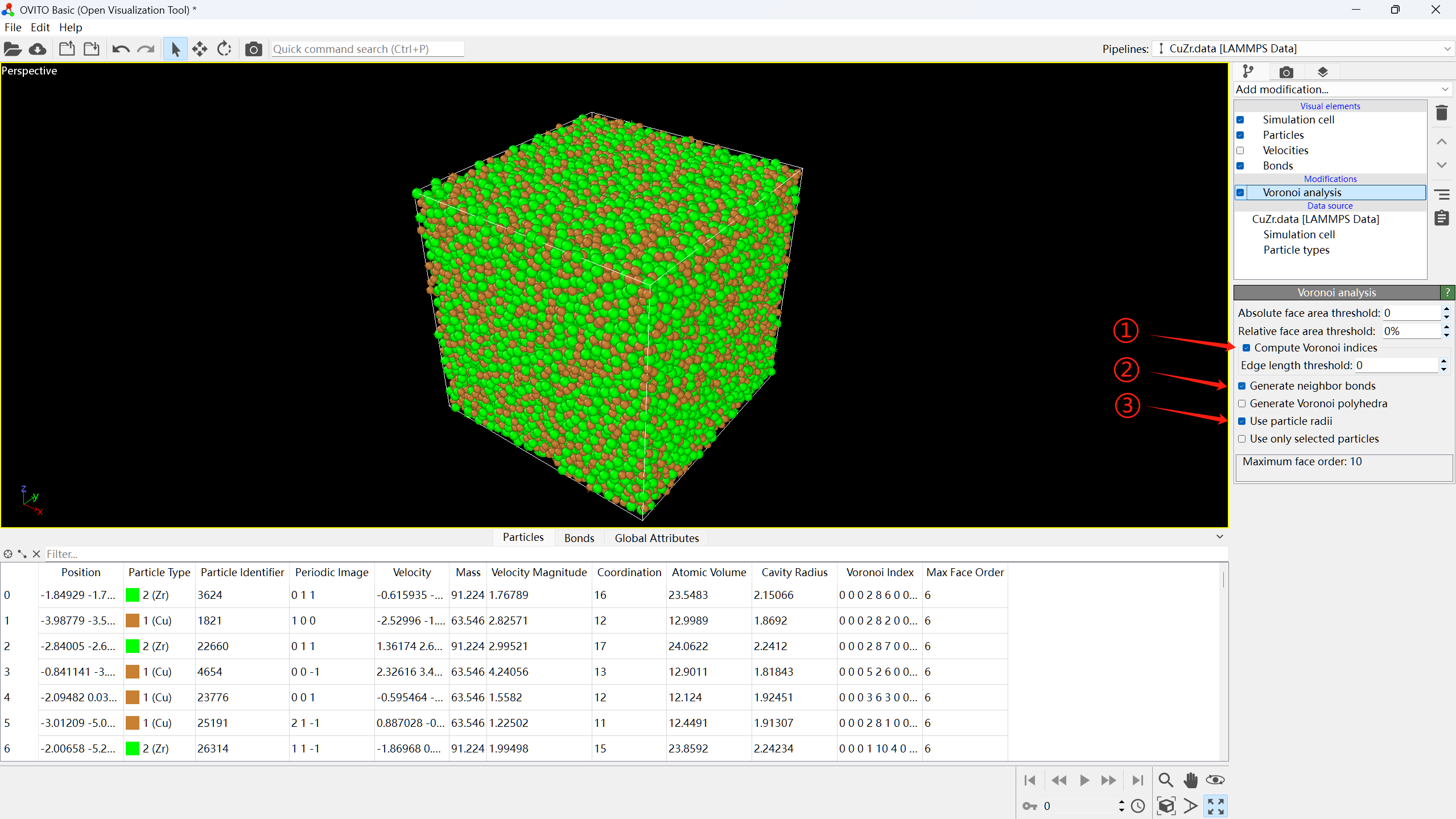Click zoom scene extents icon
This screenshot has width=1456, height=819.
click(x=1166, y=806)
